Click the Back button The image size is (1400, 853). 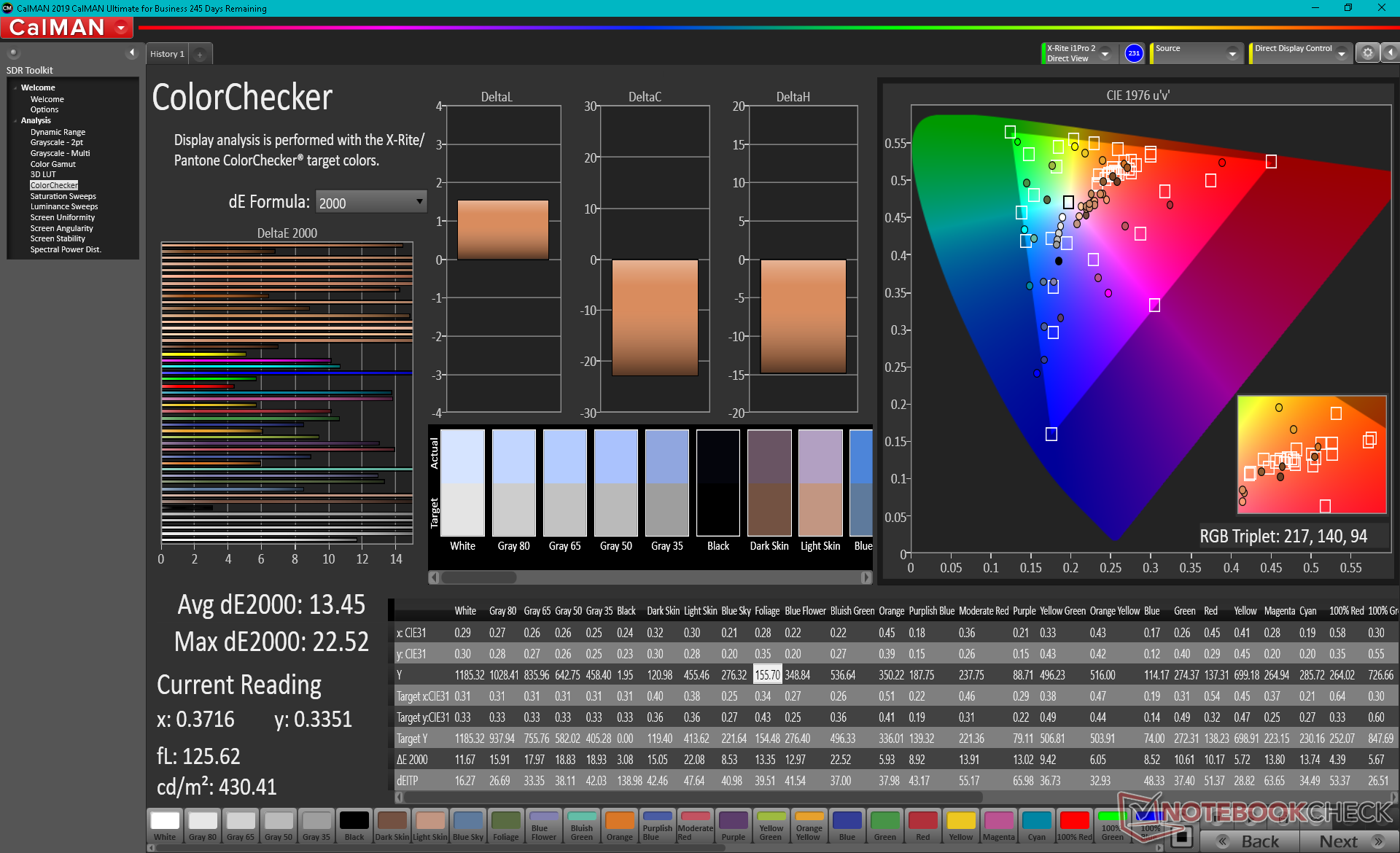1250,841
